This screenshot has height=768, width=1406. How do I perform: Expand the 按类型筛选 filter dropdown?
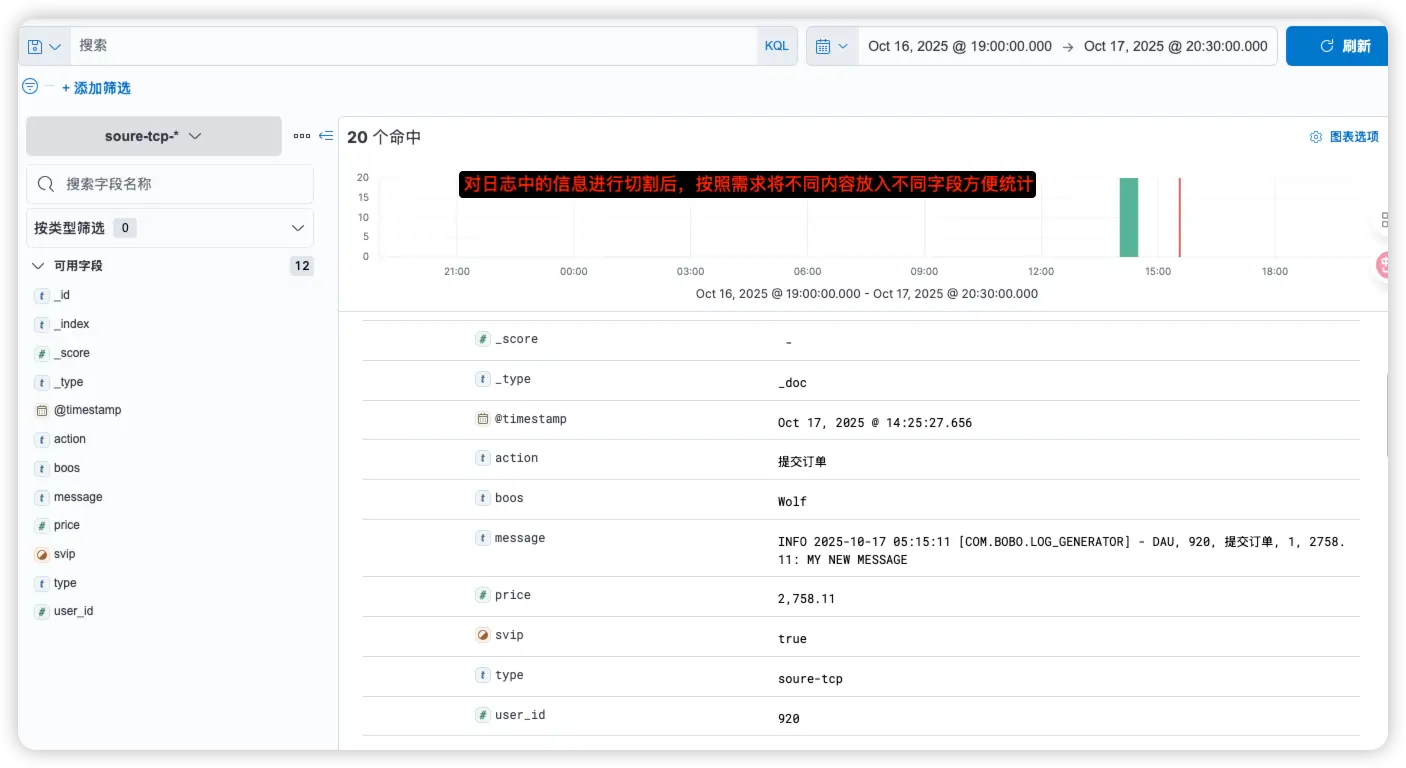(x=170, y=228)
